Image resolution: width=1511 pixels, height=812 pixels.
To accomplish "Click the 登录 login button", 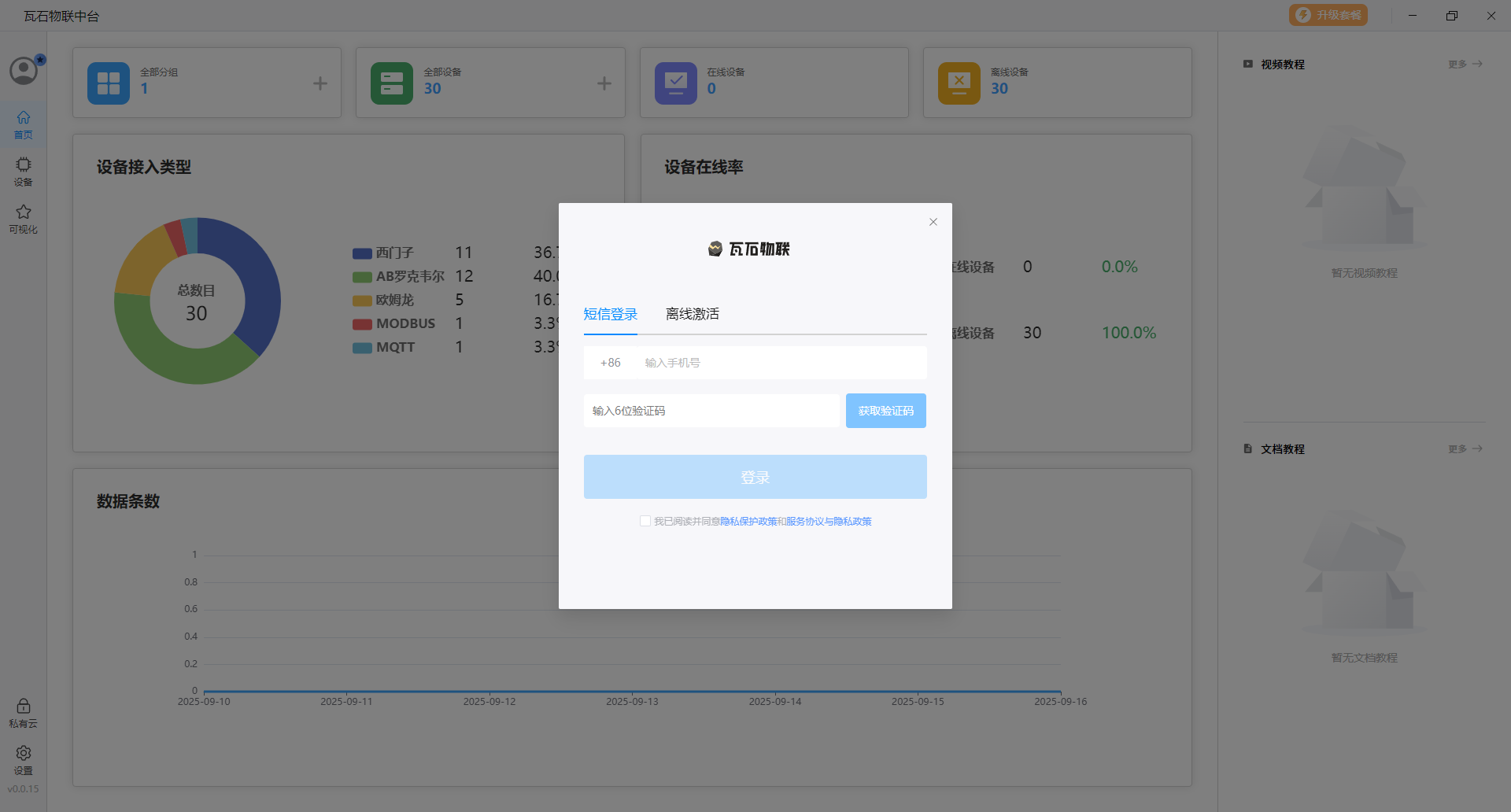I will [755, 477].
